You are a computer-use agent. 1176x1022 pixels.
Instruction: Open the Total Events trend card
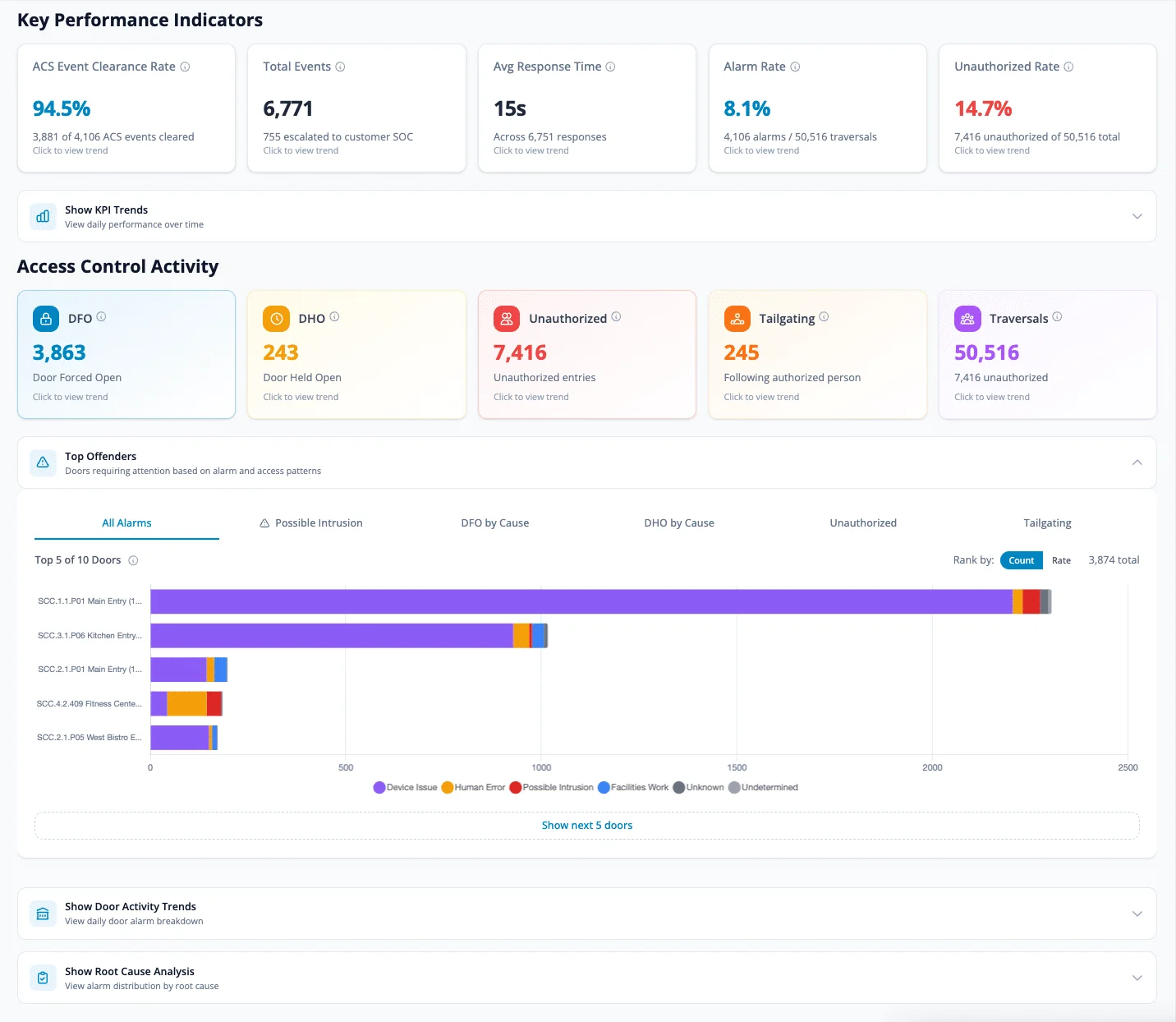356,108
